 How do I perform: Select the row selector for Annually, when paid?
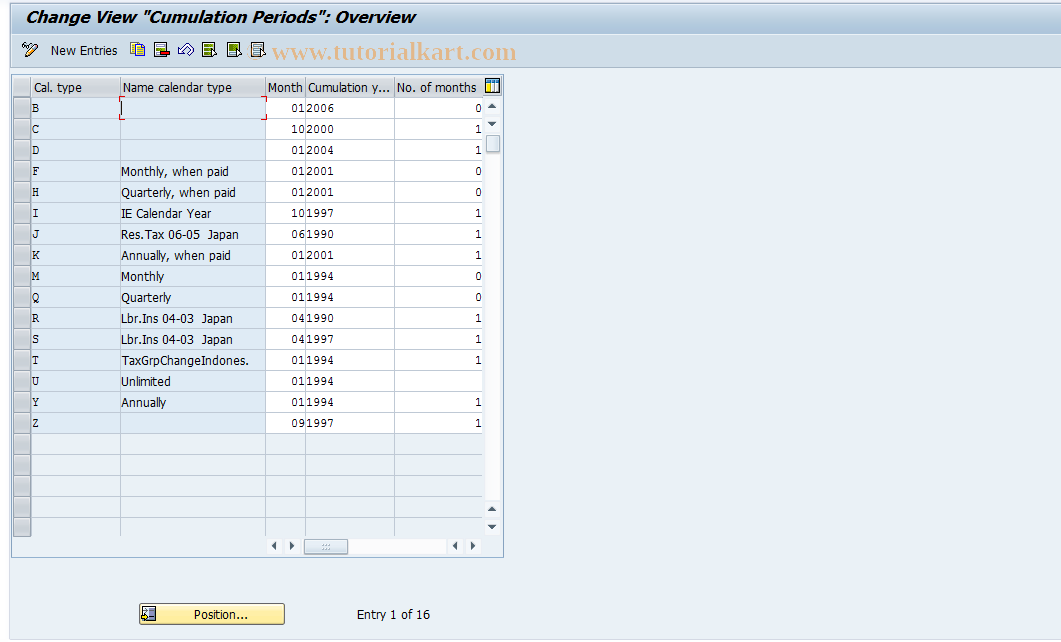tap(22, 255)
